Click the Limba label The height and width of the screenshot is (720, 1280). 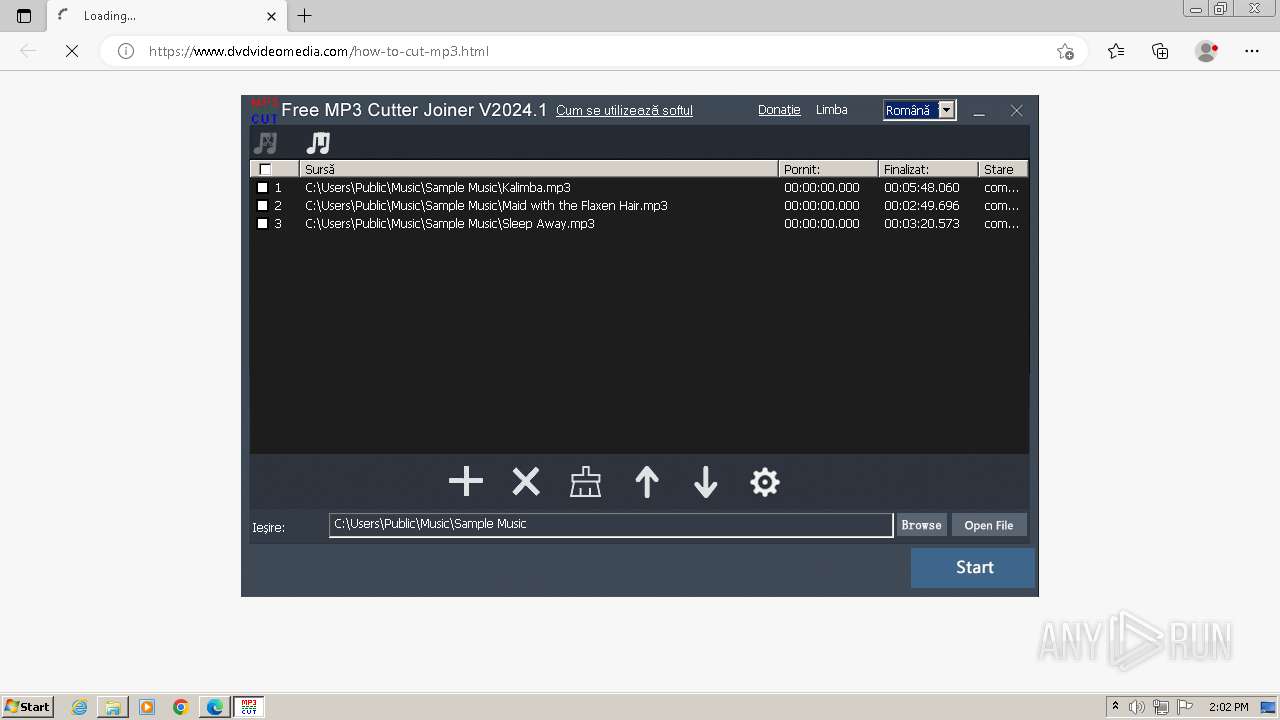pos(831,110)
